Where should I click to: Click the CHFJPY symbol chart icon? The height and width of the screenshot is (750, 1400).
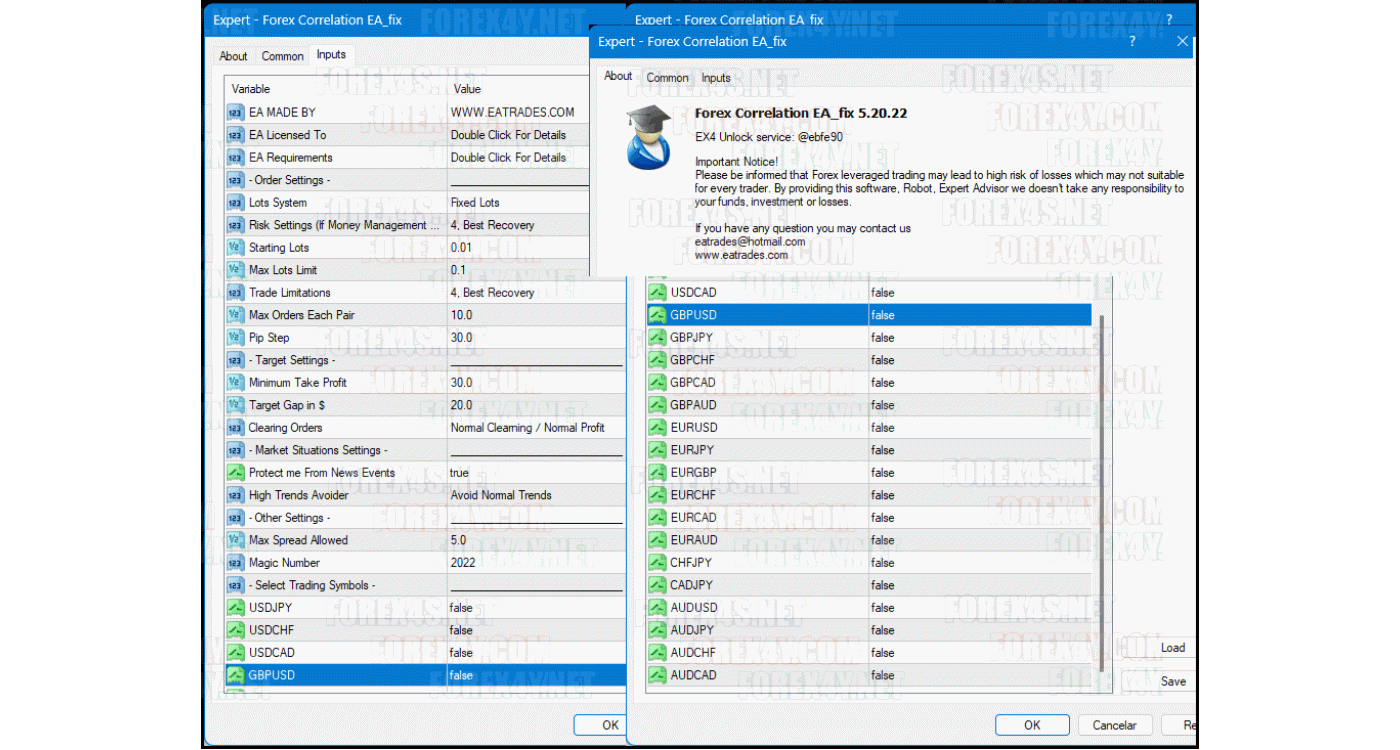pos(657,563)
